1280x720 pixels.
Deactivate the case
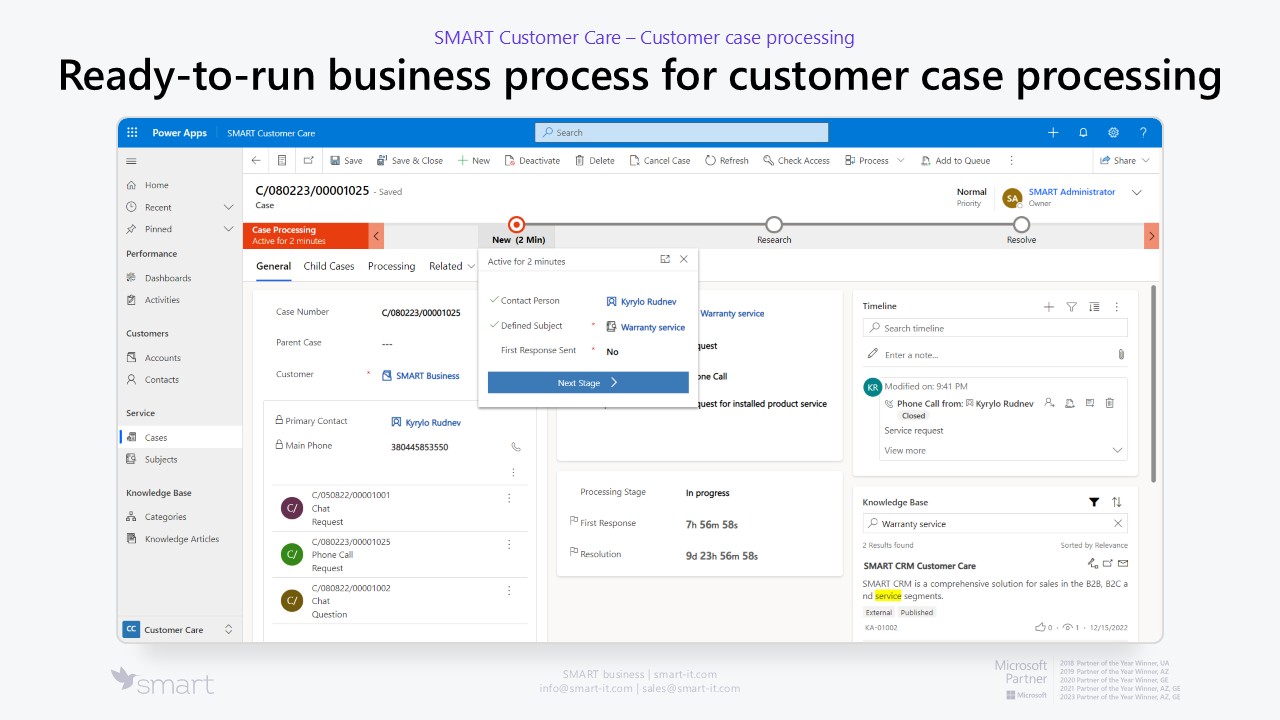[532, 160]
